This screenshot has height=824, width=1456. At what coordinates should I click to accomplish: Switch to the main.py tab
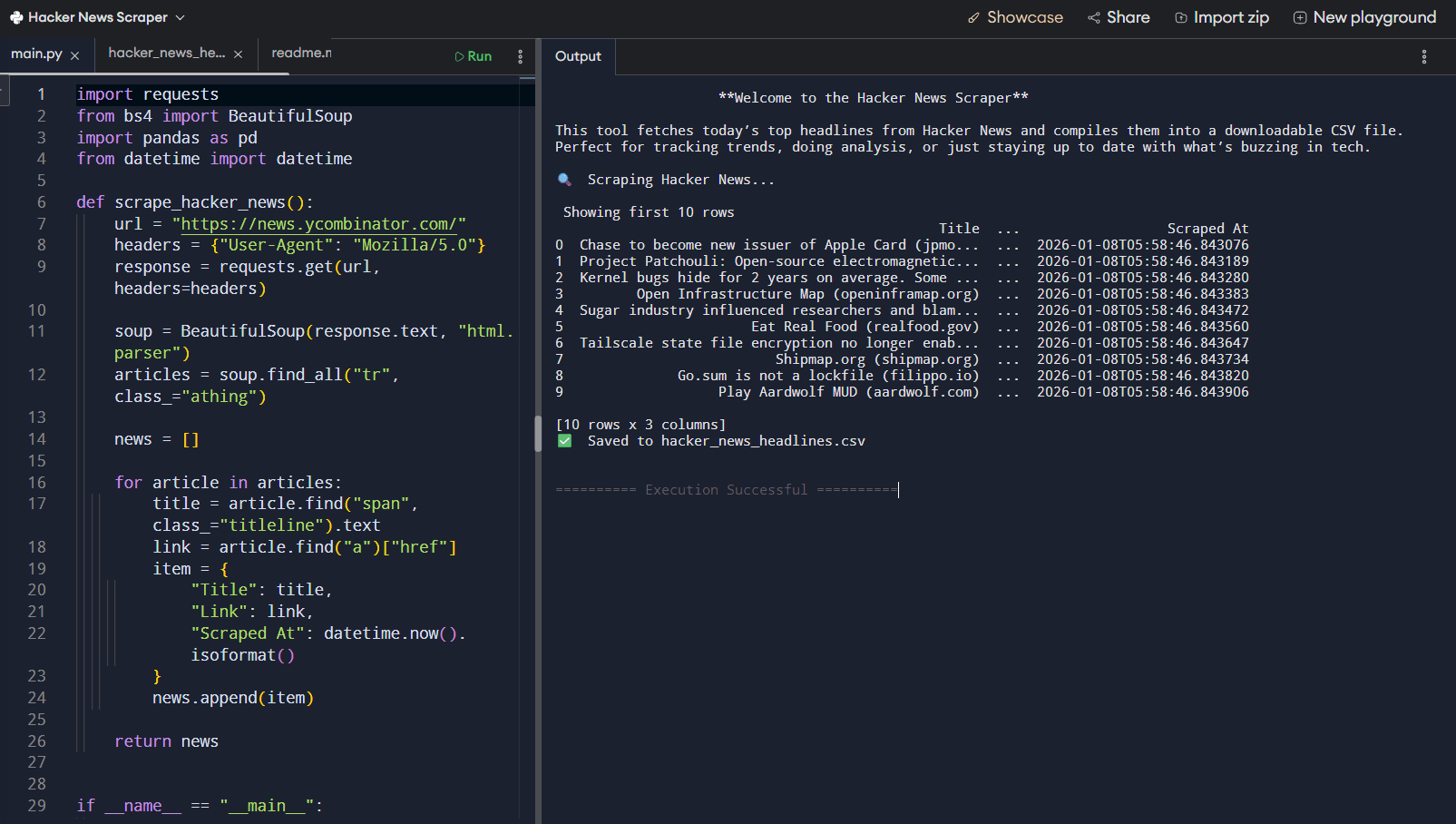[36, 54]
